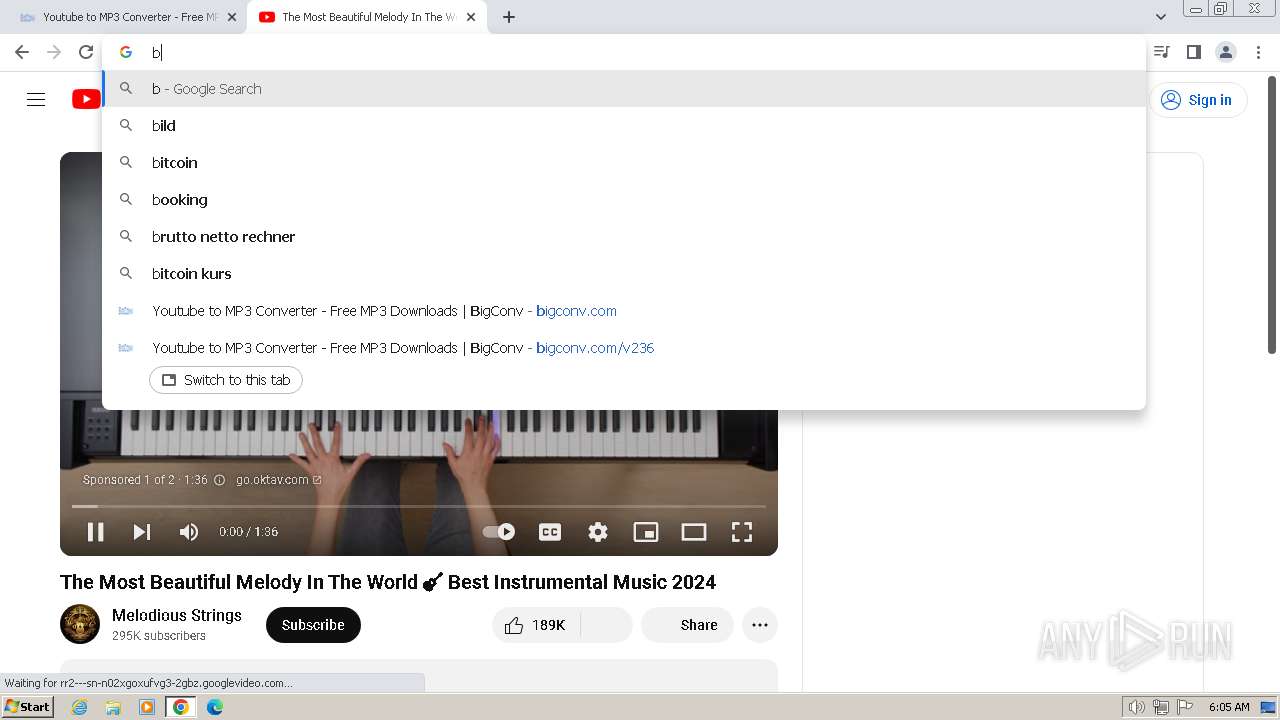
Task: Toggle closed captions CC button
Action: (550, 532)
